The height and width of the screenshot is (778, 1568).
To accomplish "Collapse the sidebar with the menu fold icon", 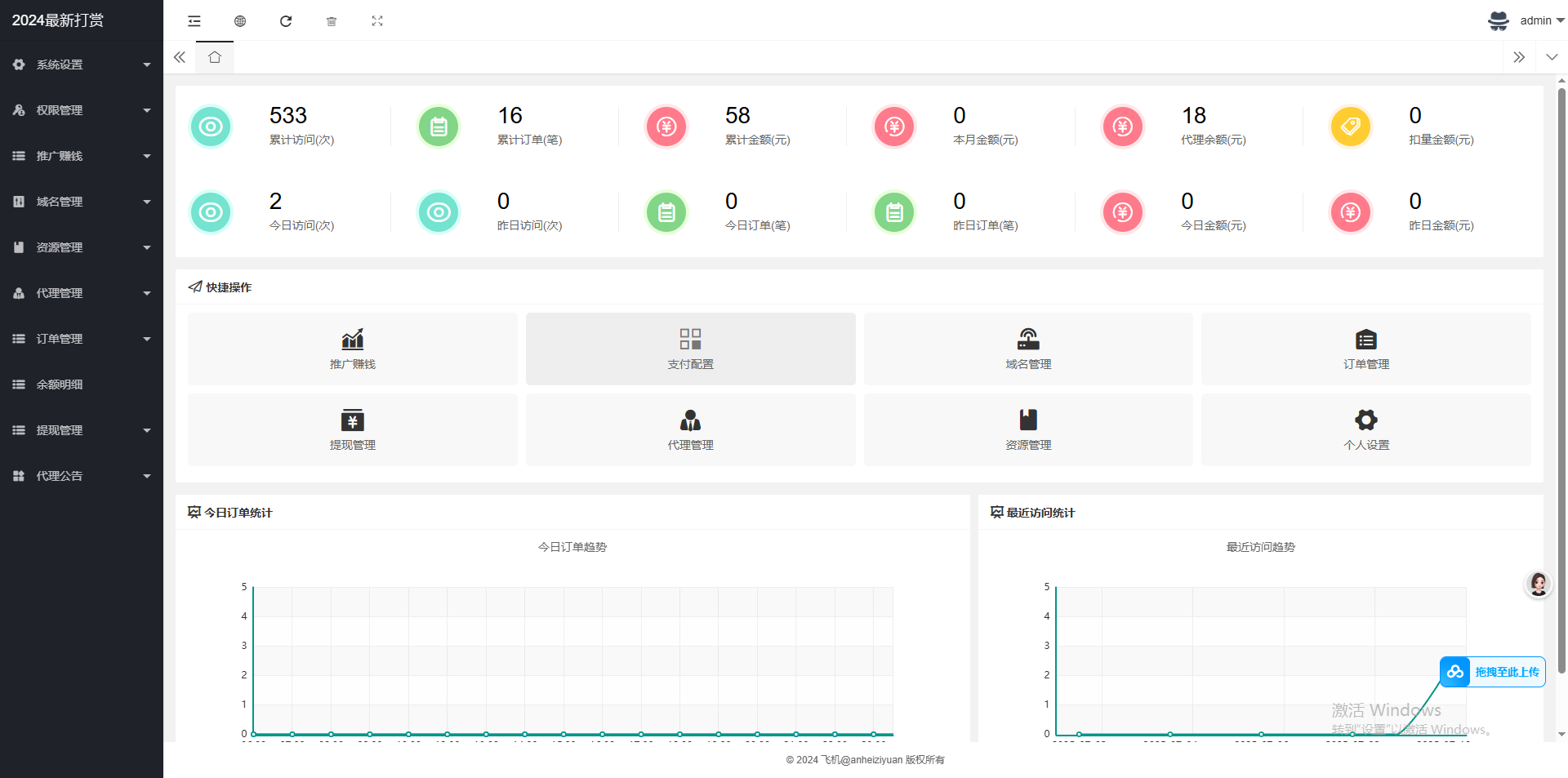I will (x=194, y=21).
